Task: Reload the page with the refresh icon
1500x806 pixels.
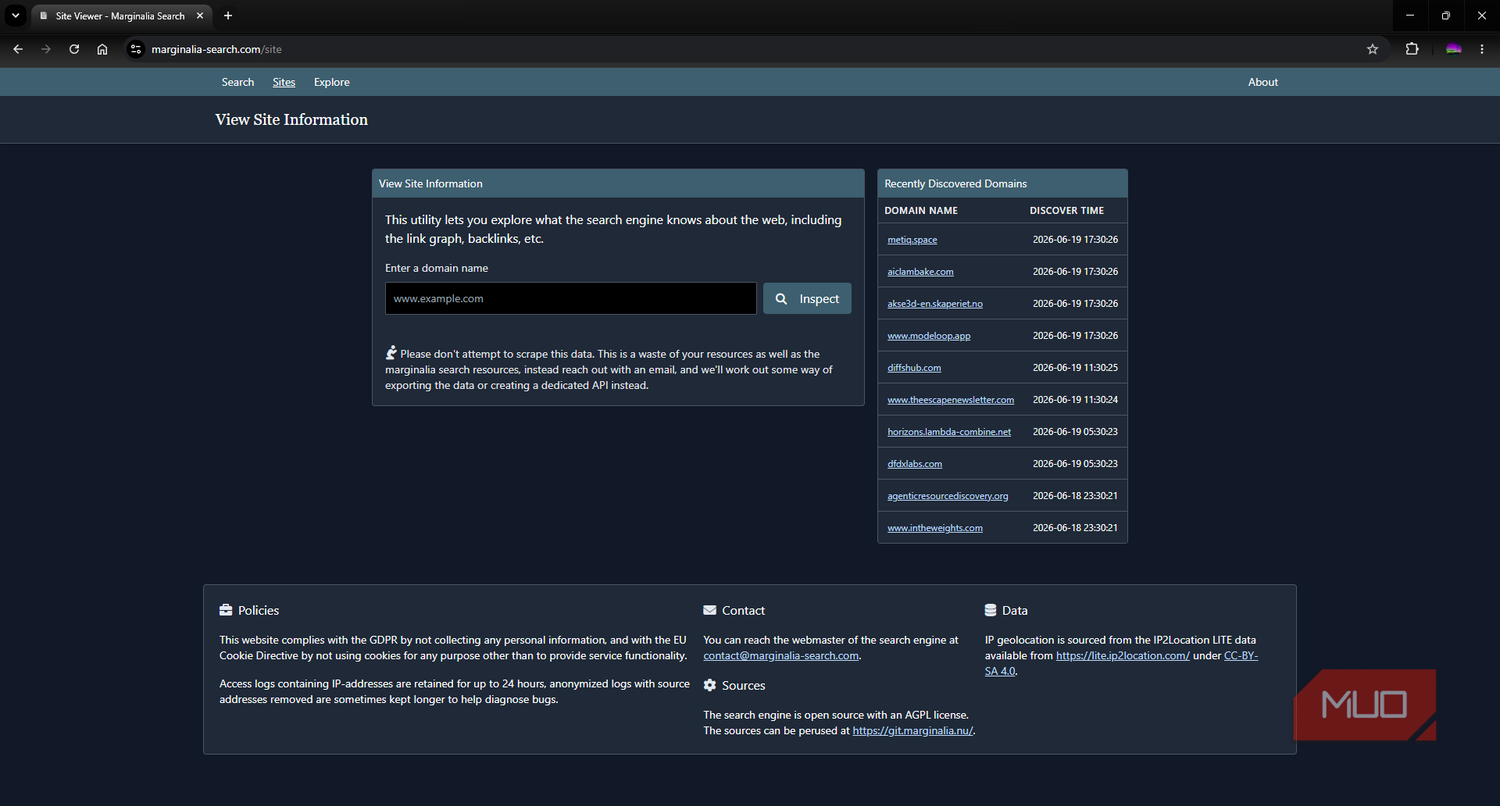Action: pyautogui.click(x=74, y=49)
